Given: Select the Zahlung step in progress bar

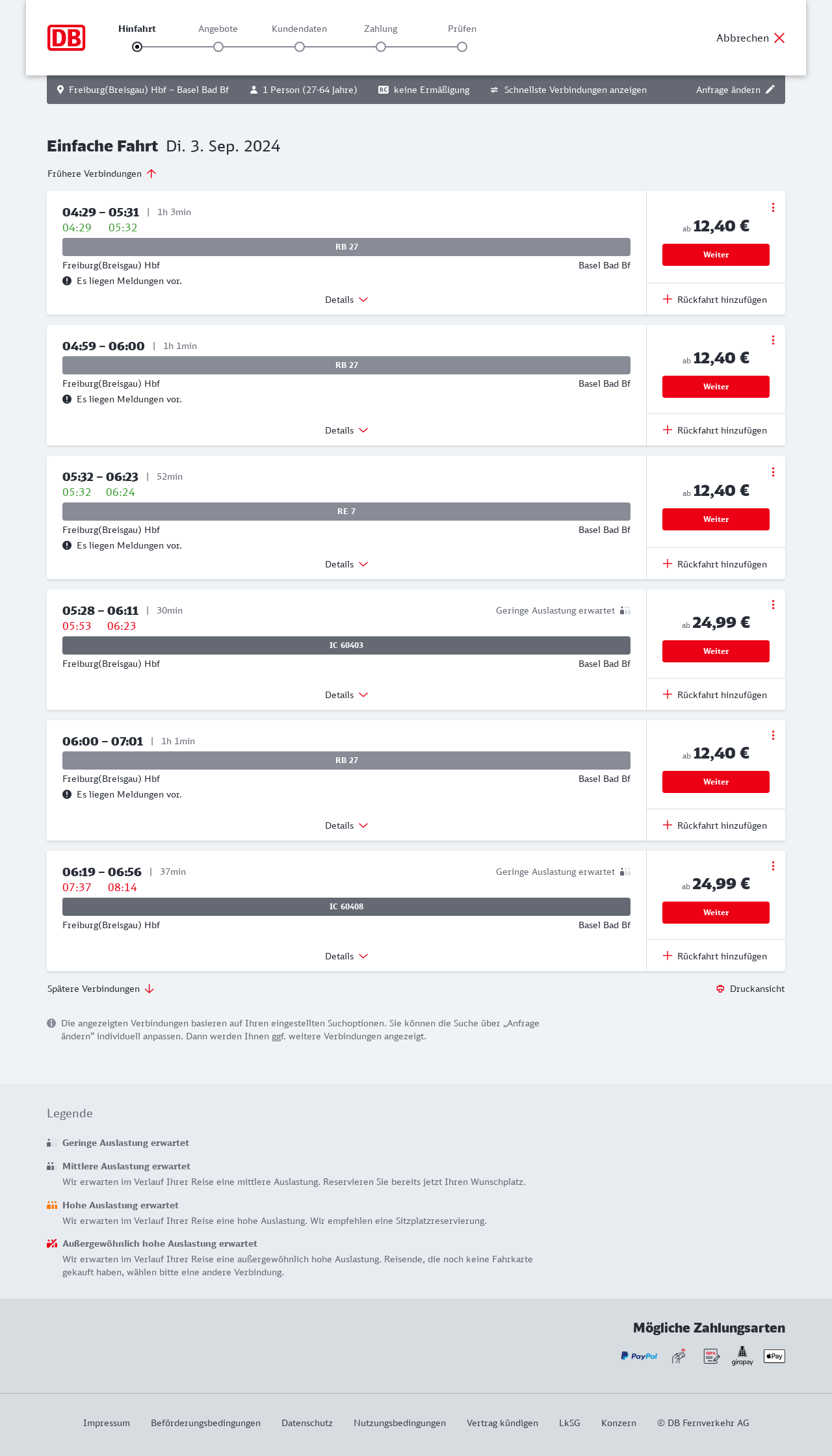Looking at the screenshot, I should click(x=381, y=46).
